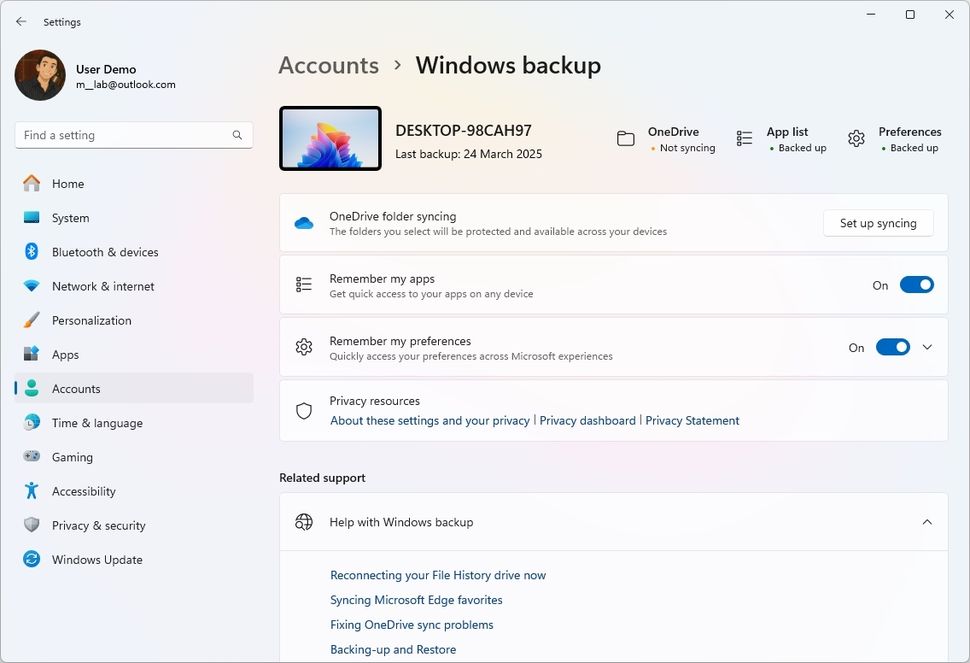Click the OneDrive folder status icon
This screenshot has height=663, width=970.
coord(626,139)
